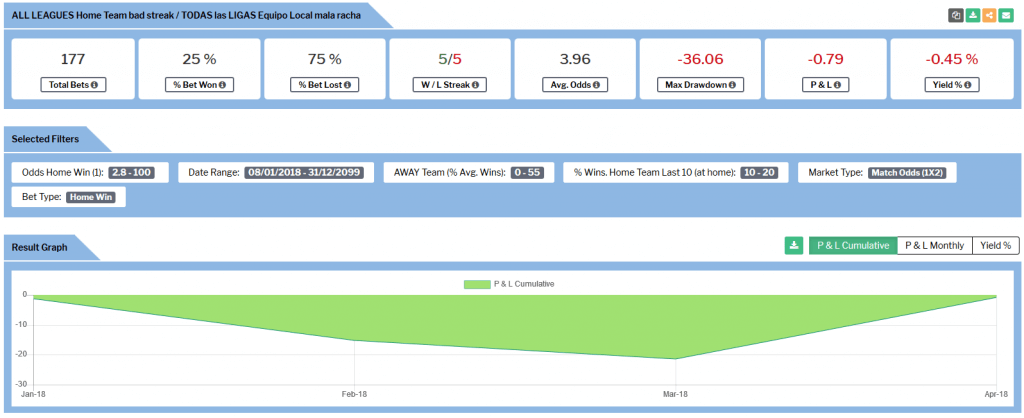Download the result graph image
The height and width of the screenshot is (418, 1024).
tap(794, 245)
